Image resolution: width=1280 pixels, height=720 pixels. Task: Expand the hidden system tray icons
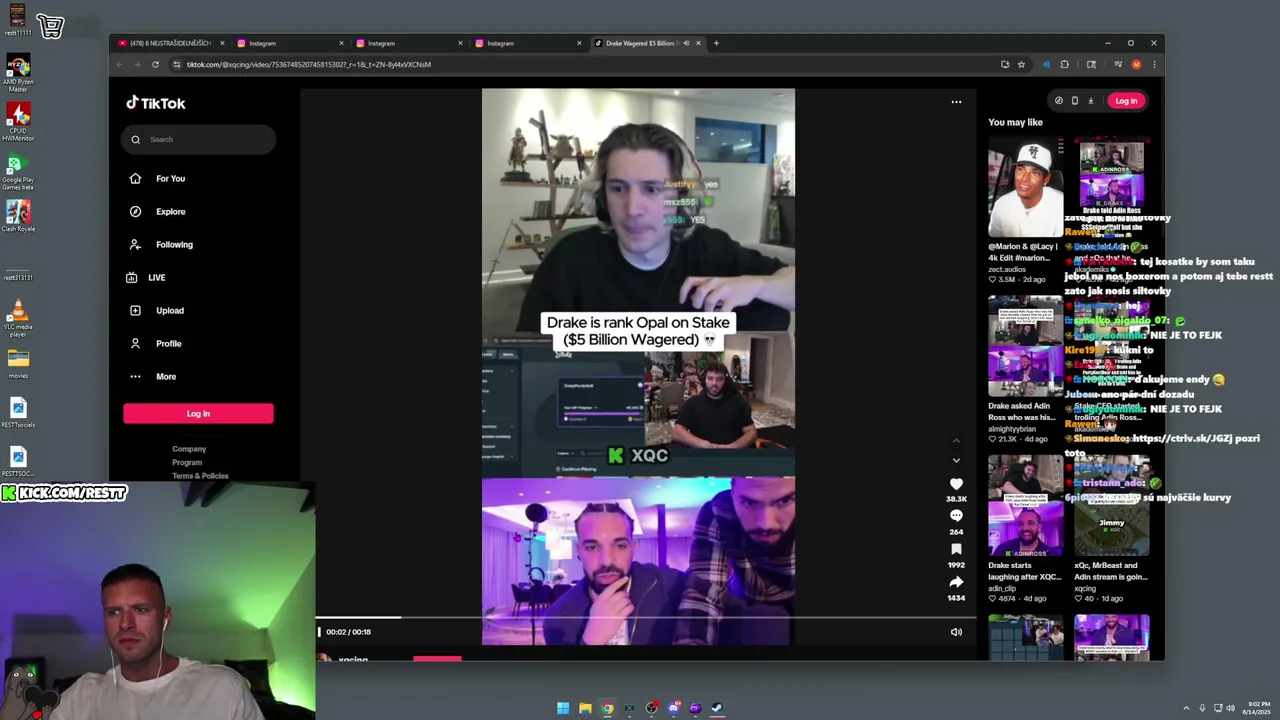[x=1186, y=708]
